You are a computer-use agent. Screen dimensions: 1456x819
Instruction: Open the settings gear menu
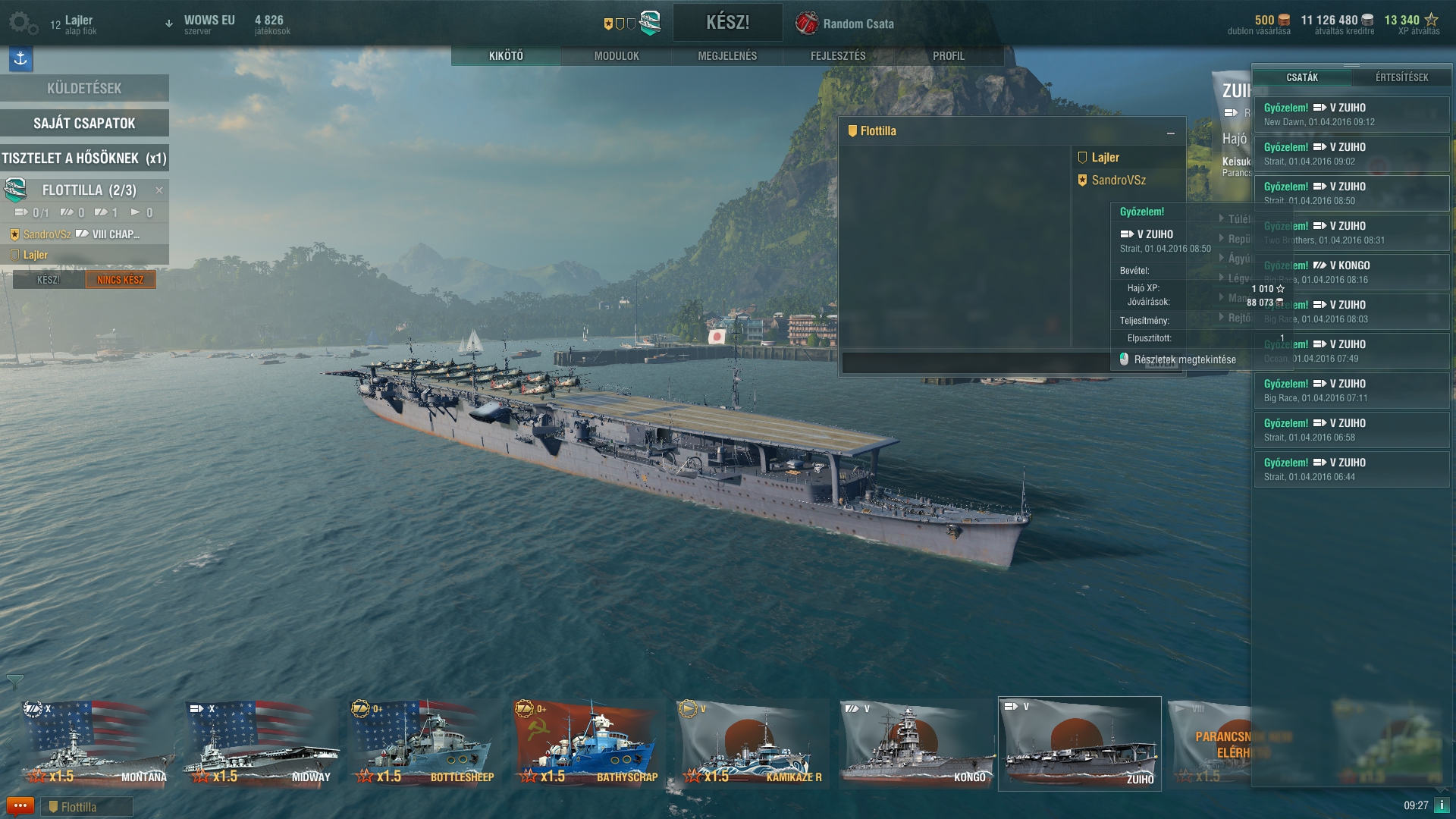23,23
